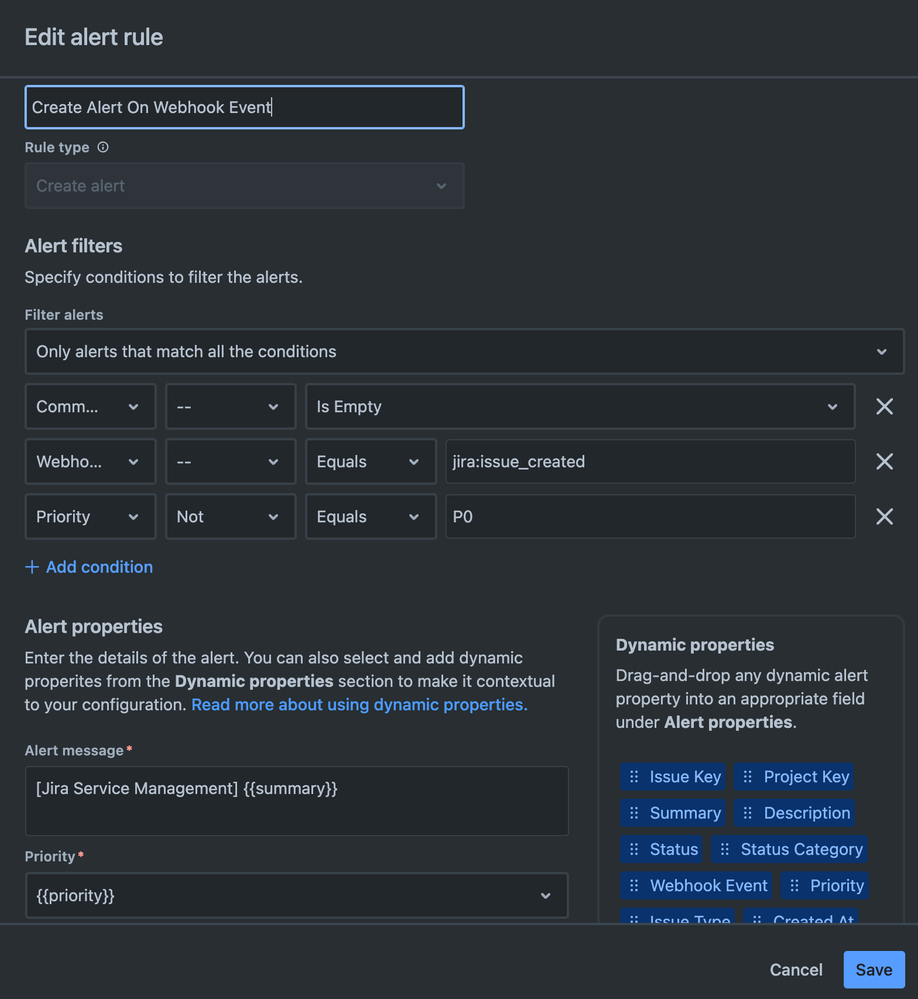Open the Filter alerts match conditions dropdown
Screen dimensions: 918x999
pos(464,352)
